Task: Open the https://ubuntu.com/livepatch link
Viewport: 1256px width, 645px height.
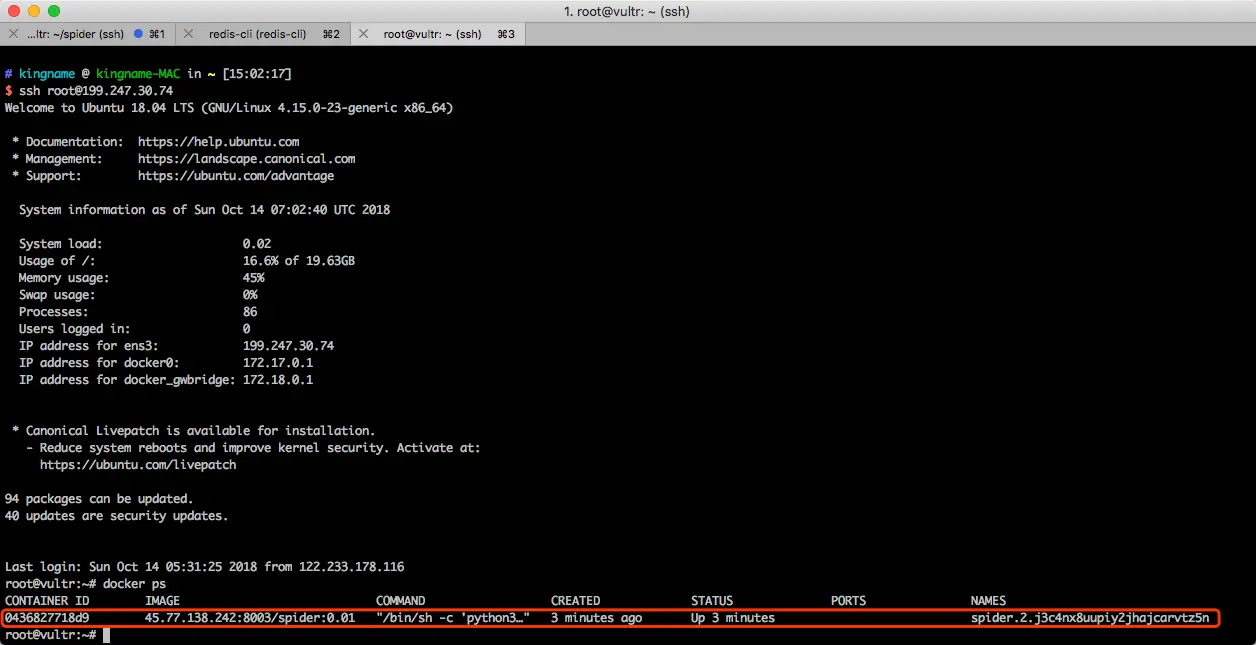Action: (x=138, y=465)
